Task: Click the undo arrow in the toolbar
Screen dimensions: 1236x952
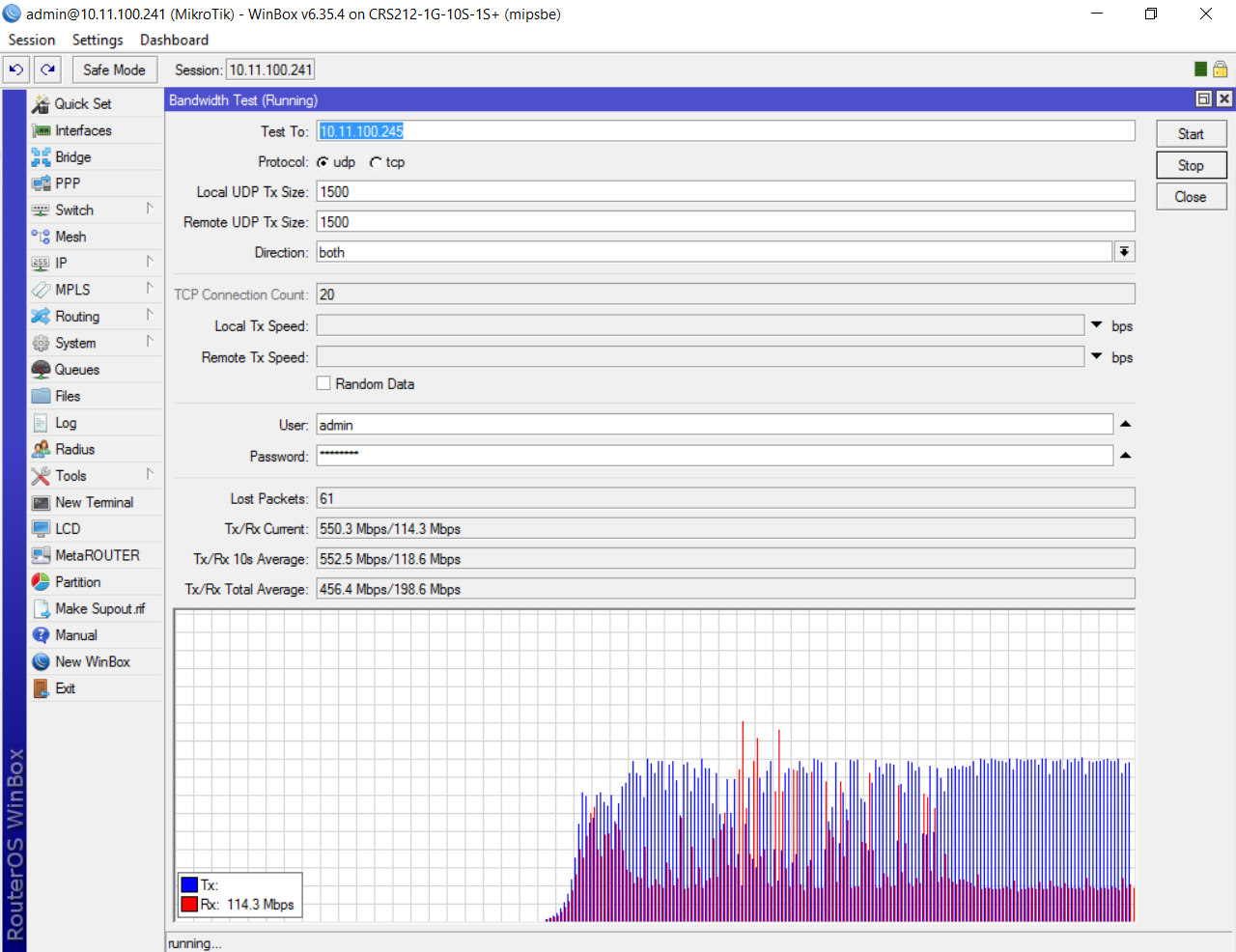Action: 15,69
